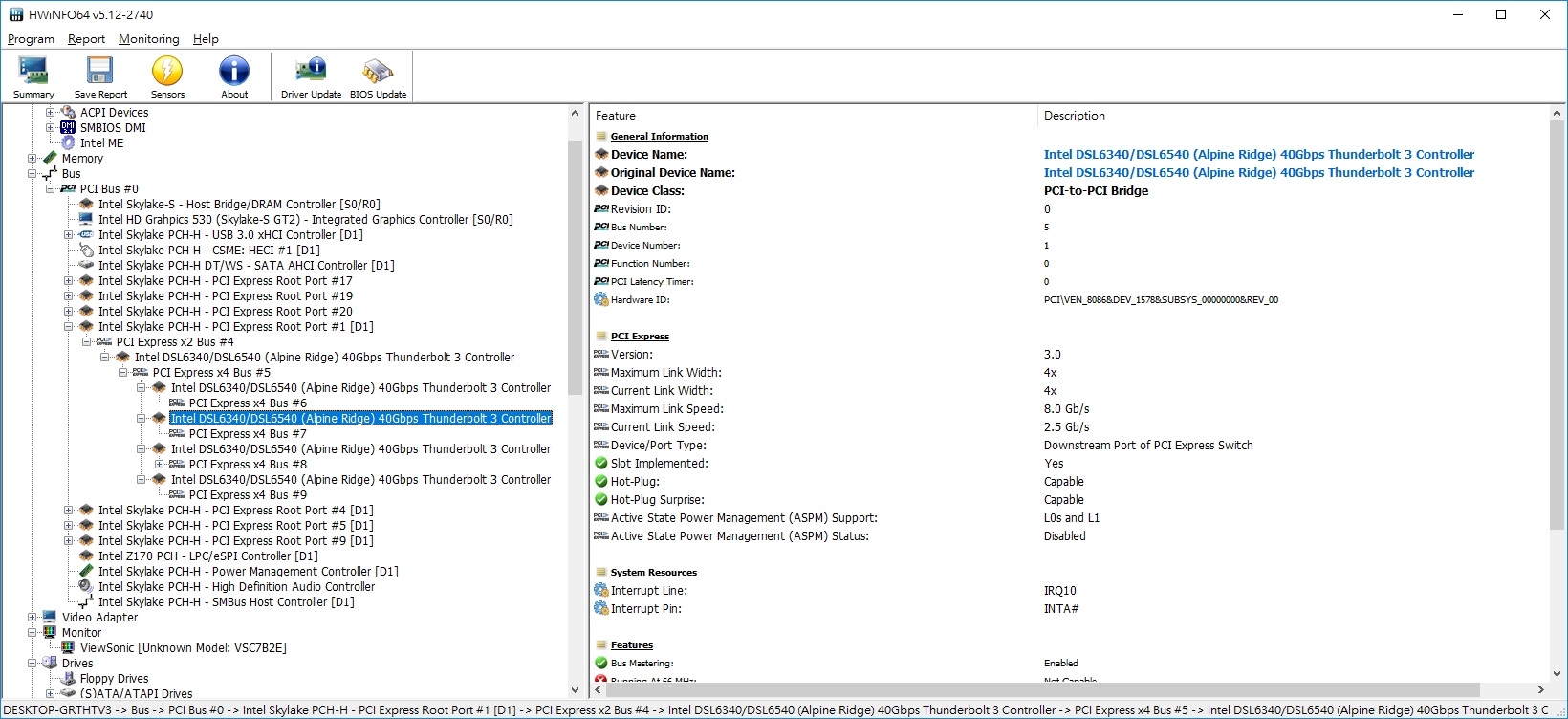
Task: Click the Interrupt Line gear icon
Action: [x=600, y=590]
